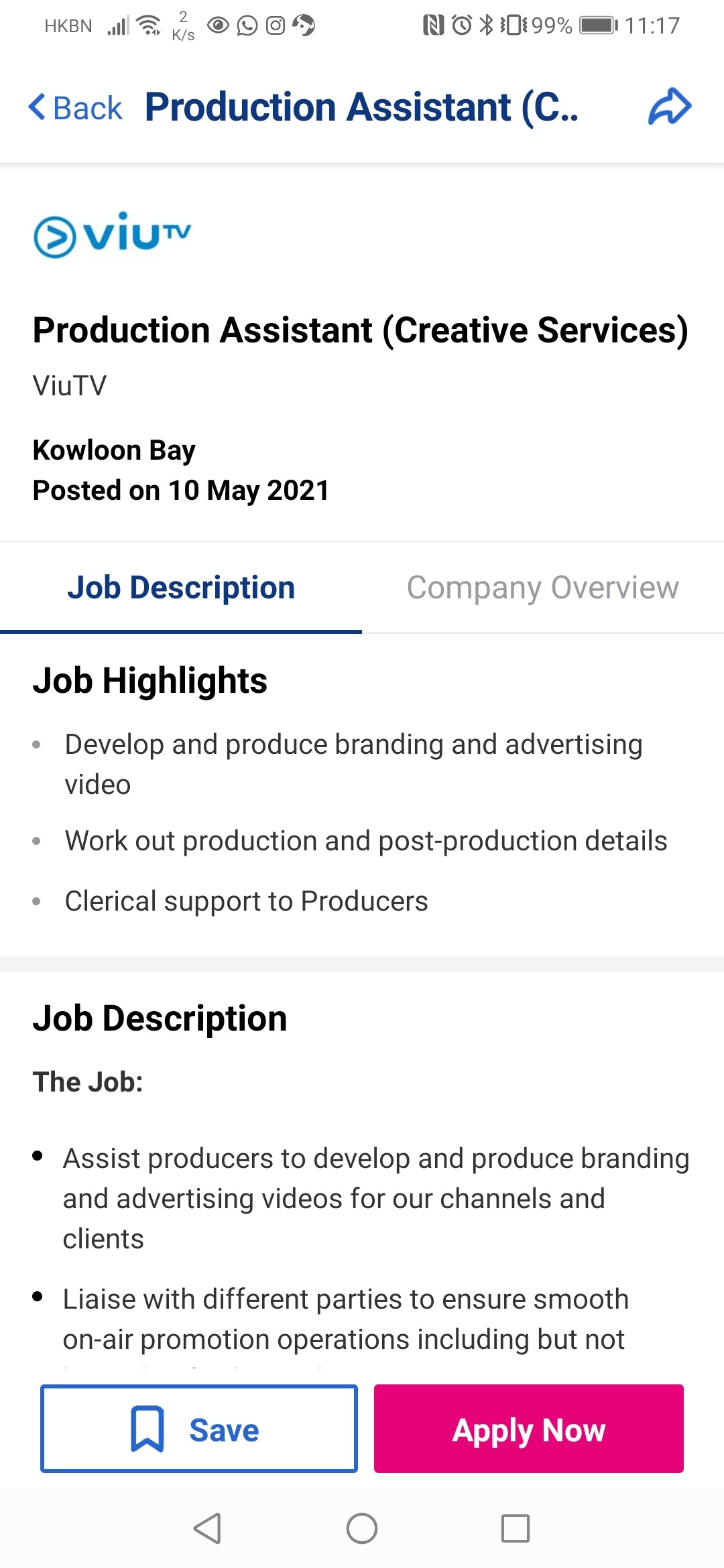724x1568 pixels.
Task: Tap the Android home circle
Action: 362,1528
